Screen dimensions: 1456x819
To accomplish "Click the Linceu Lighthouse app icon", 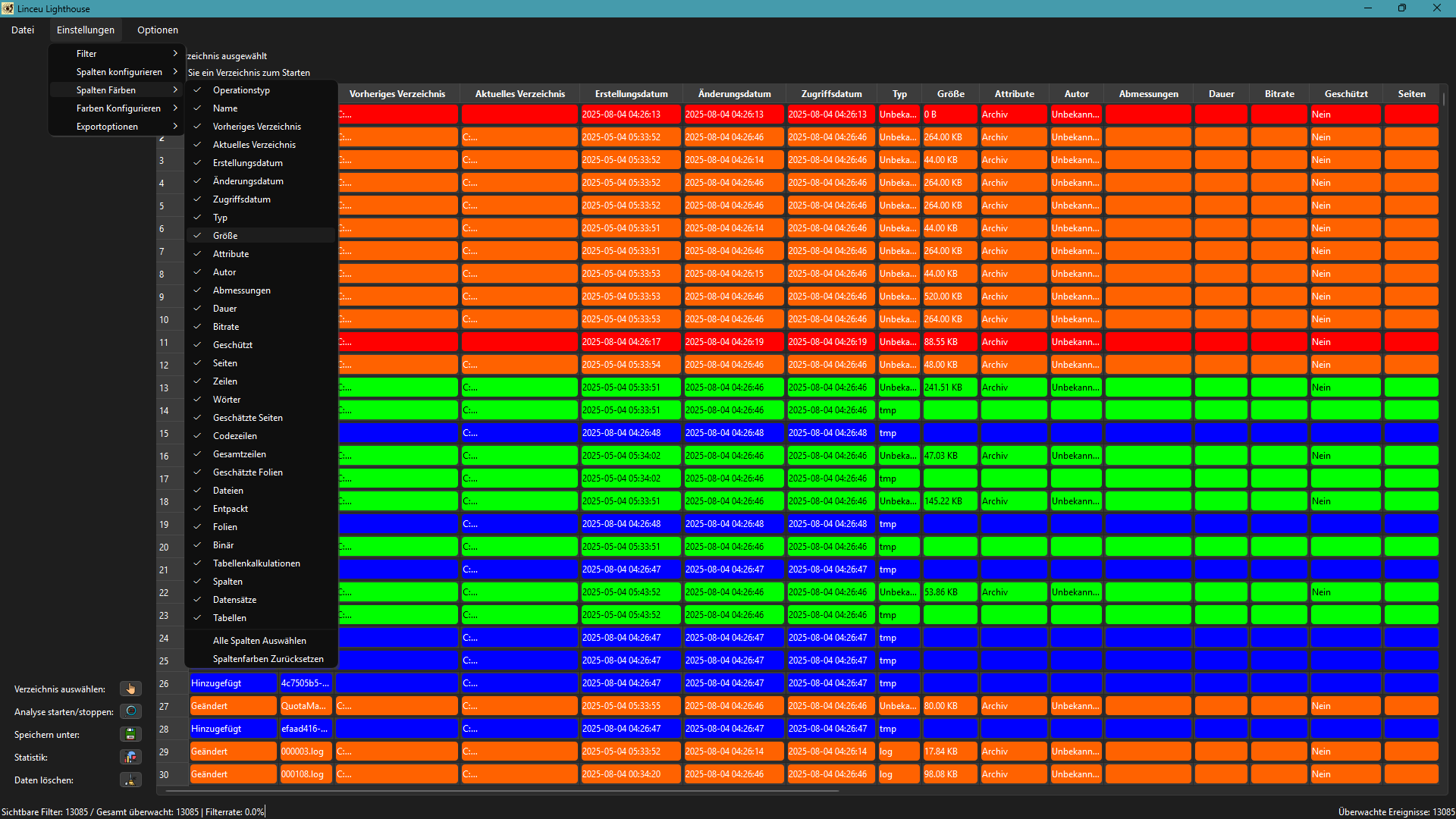I will coord(8,8).
